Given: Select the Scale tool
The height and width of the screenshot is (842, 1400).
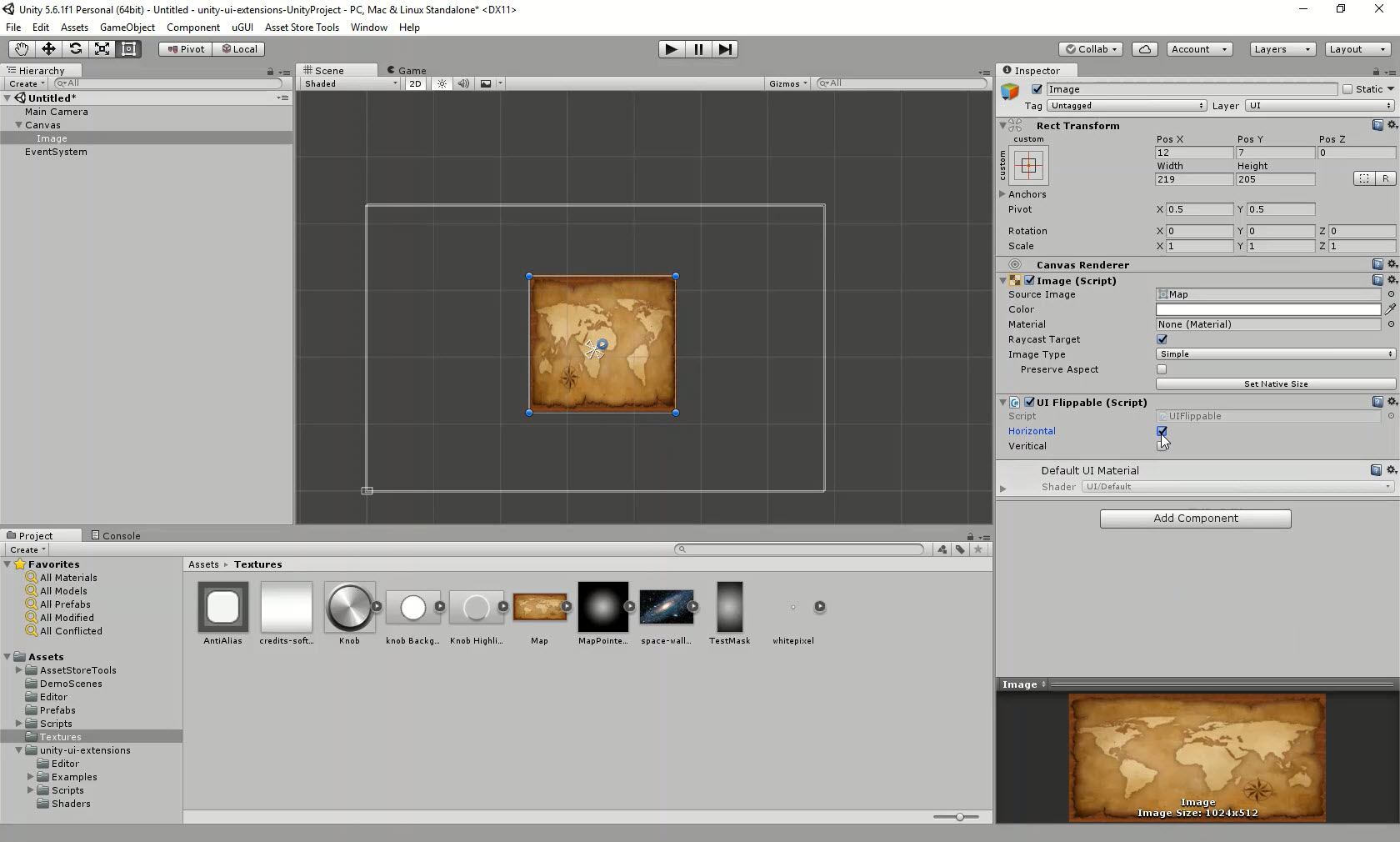Looking at the screenshot, I should (102, 49).
